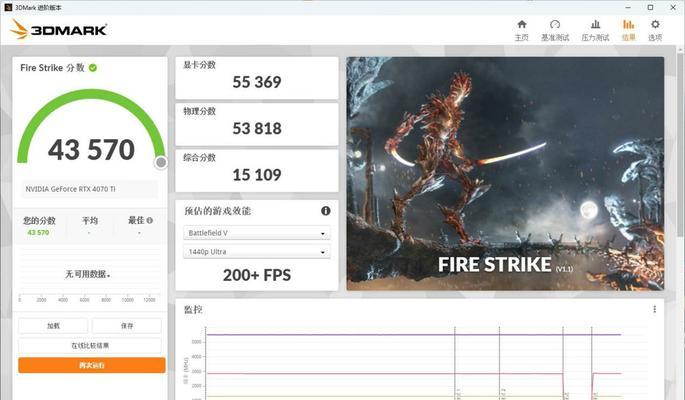Click the 3DMark app icon in title bar
Viewport: 685px width, 400px height.
coord(7,7)
